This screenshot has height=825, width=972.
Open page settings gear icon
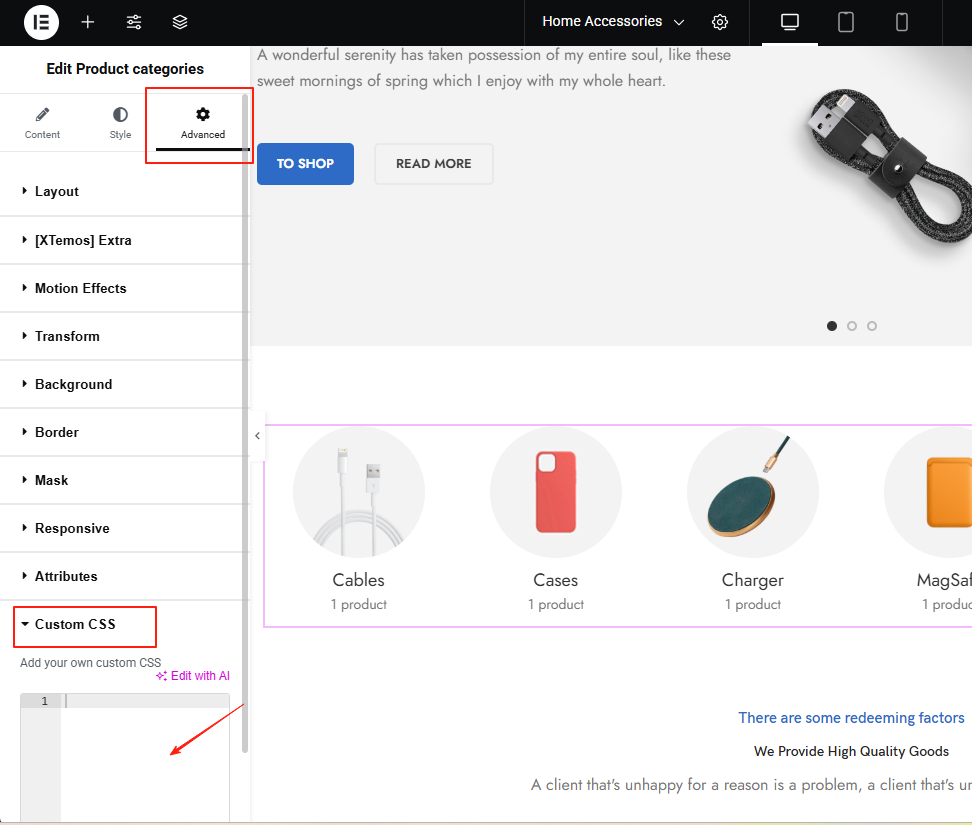pos(720,22)
